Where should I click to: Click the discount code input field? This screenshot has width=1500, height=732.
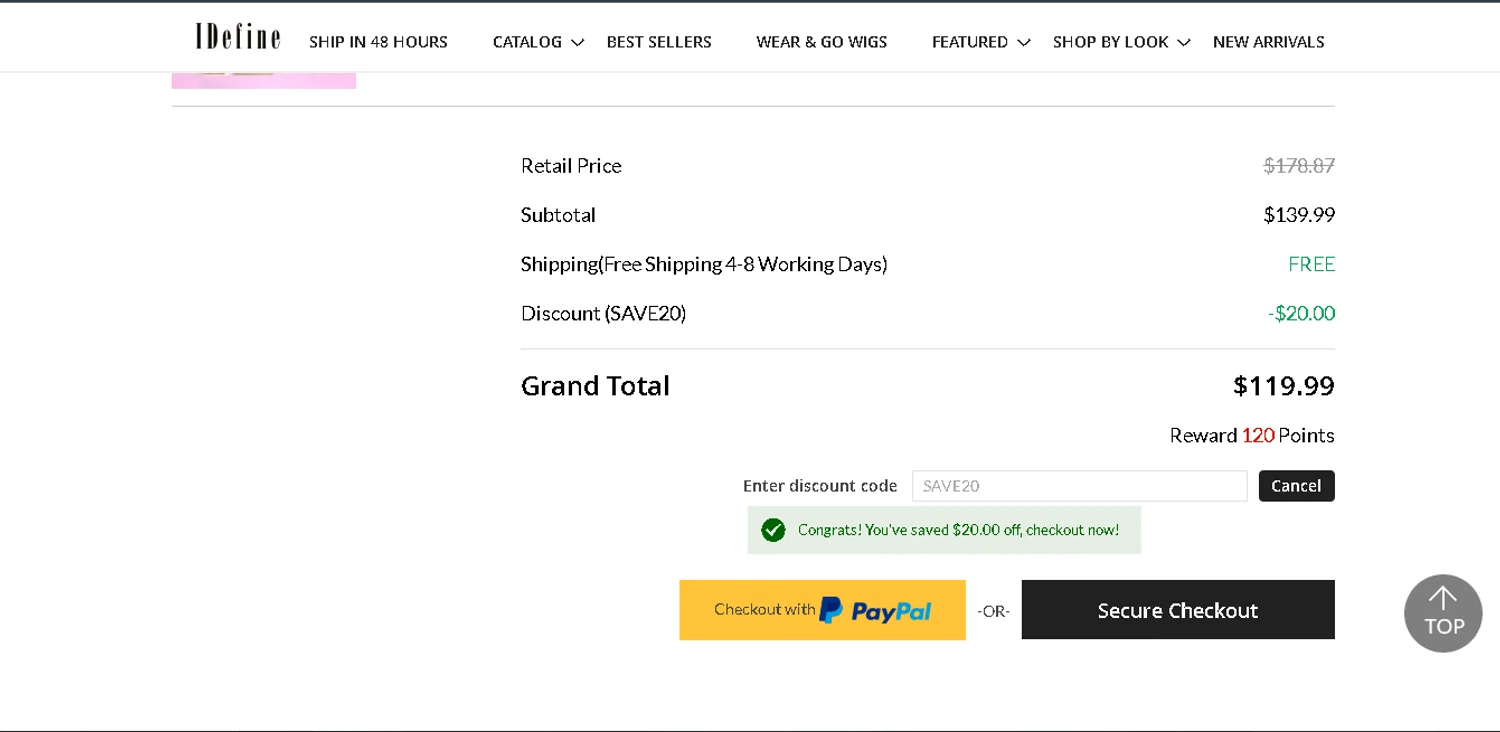point(1079,486)
